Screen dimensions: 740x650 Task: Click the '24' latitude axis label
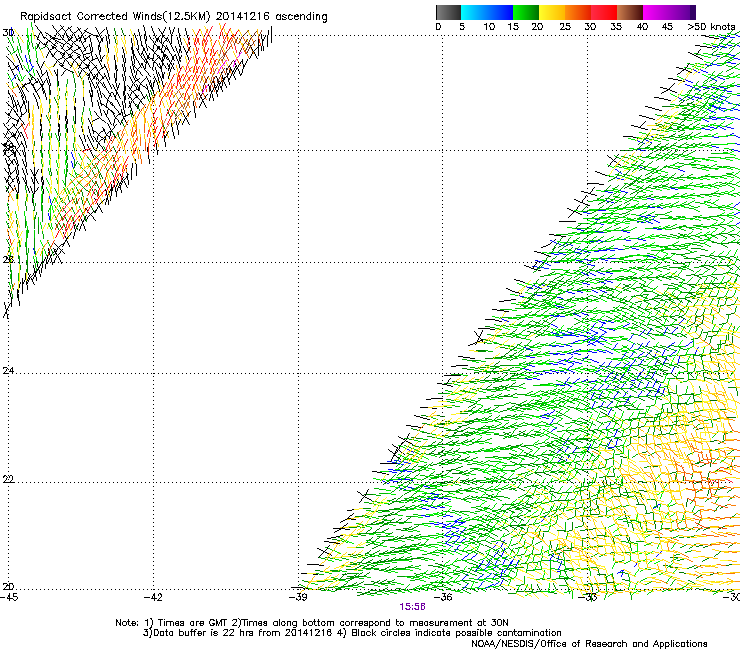pyautogui.click(x=8, y=371)
